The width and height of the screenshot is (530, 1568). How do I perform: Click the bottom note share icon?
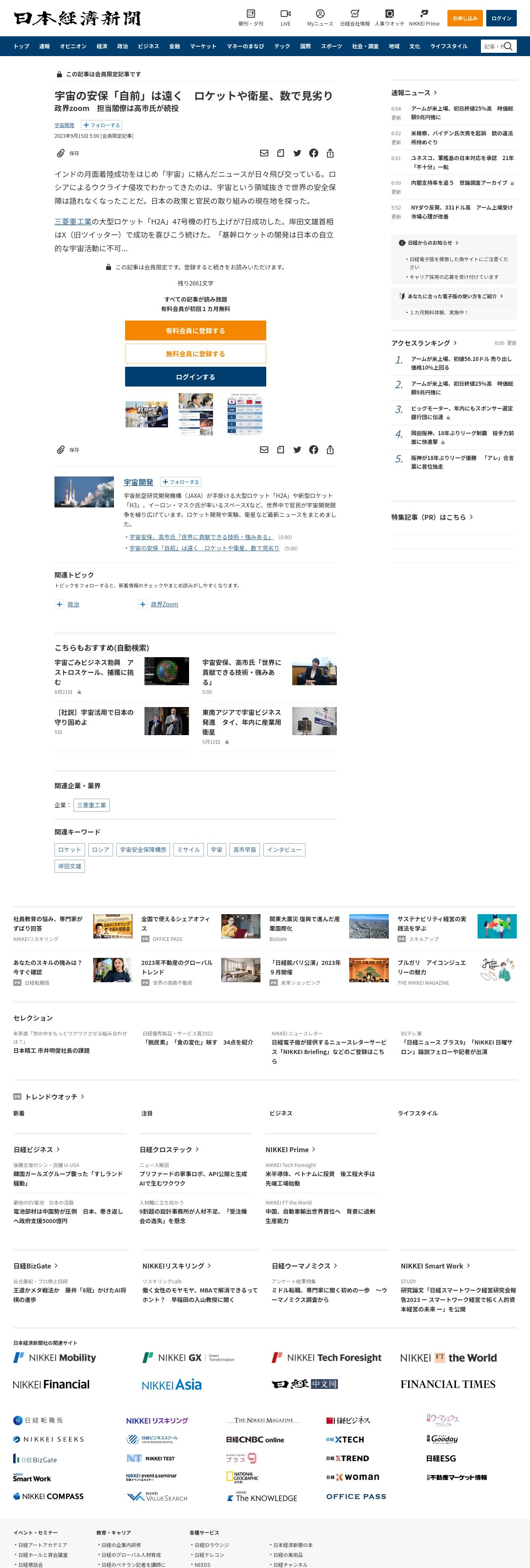click(280, 450)
